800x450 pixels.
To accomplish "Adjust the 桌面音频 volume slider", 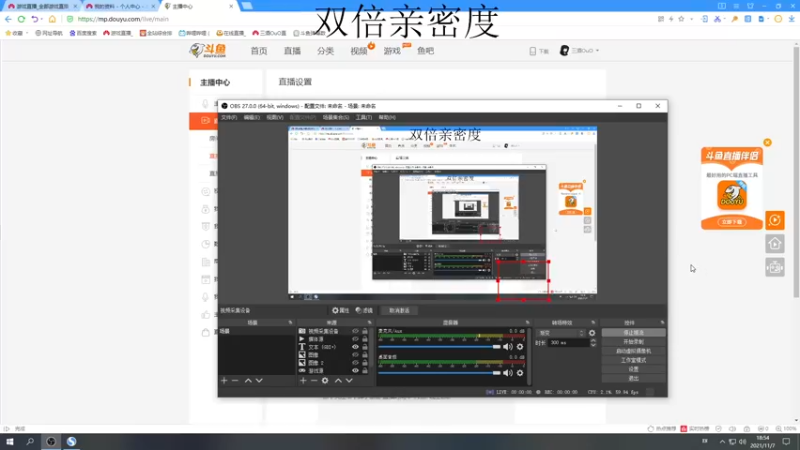I will tap(439, 373).
